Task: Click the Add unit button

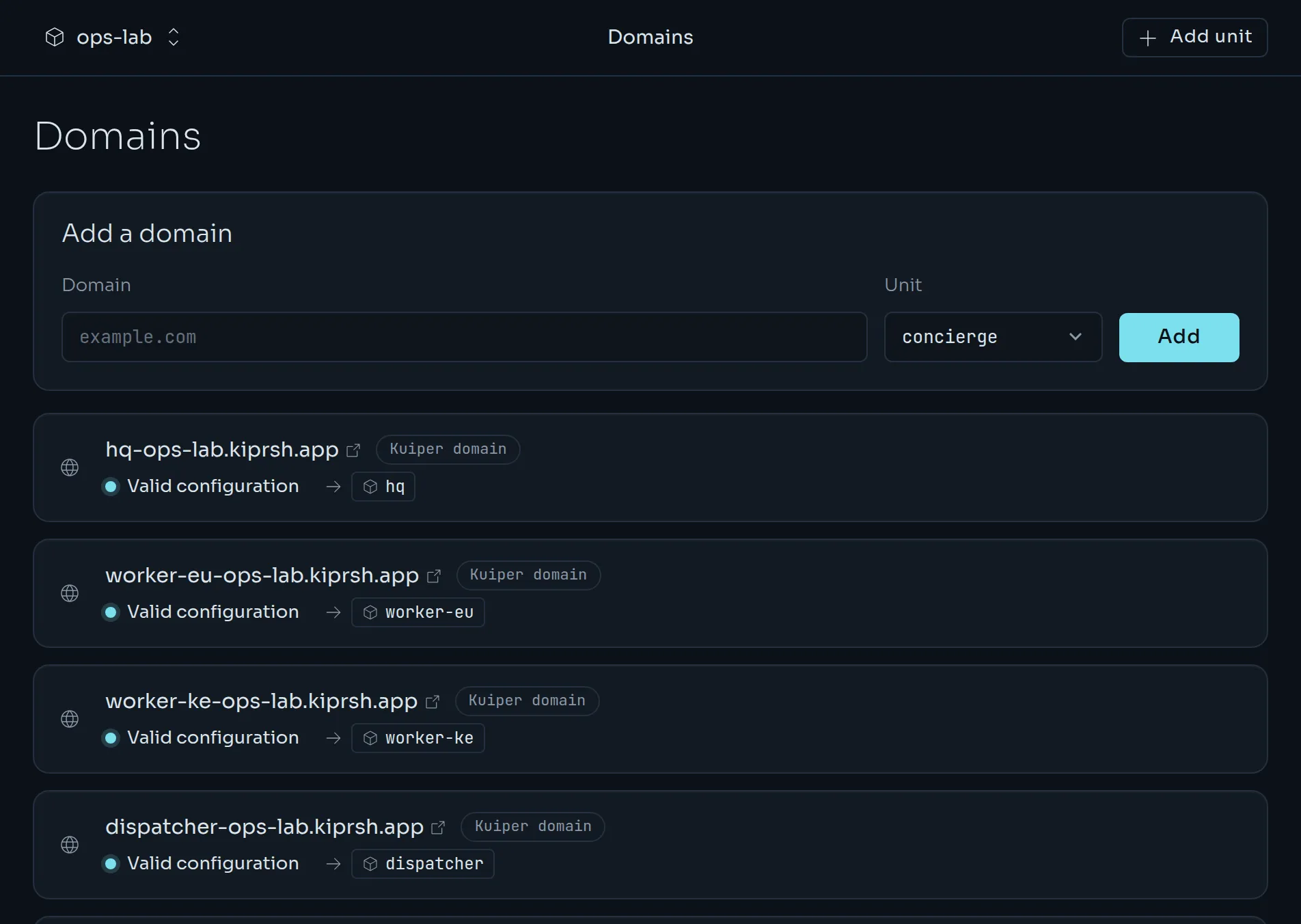Action: 1194,37
